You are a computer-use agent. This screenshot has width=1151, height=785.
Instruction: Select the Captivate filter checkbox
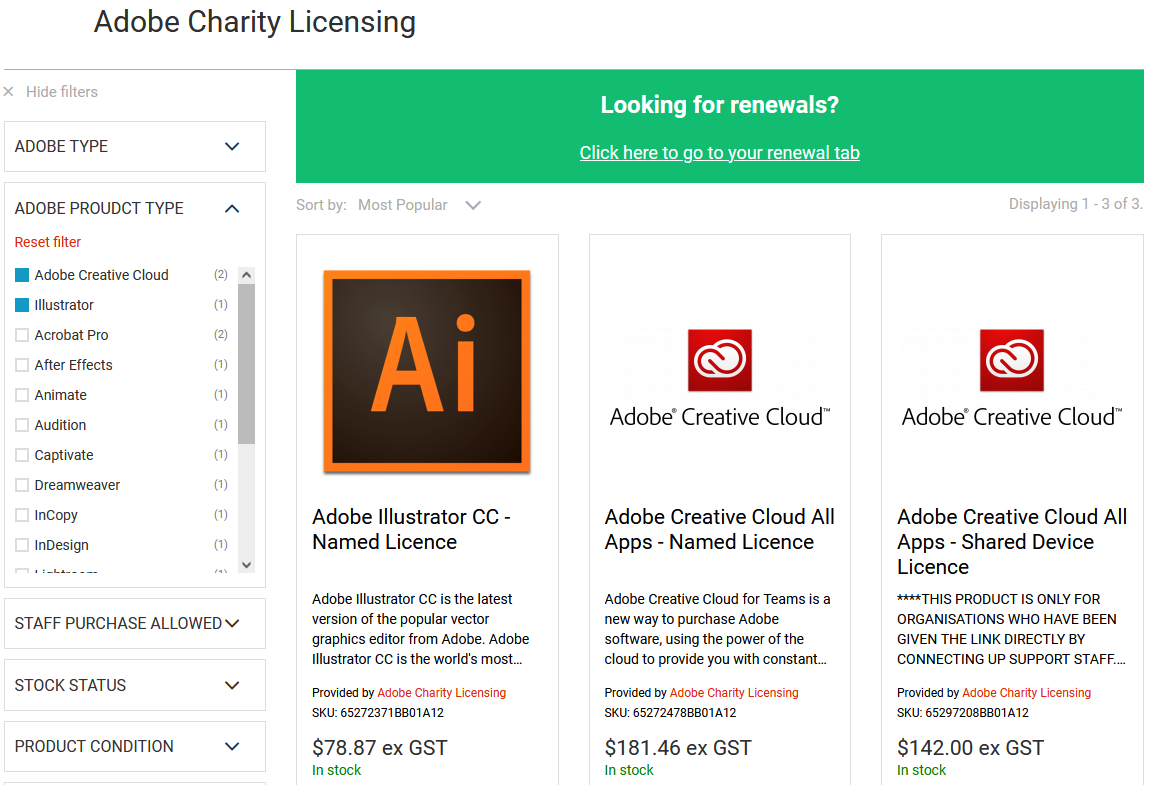click(x=22, y=455)
